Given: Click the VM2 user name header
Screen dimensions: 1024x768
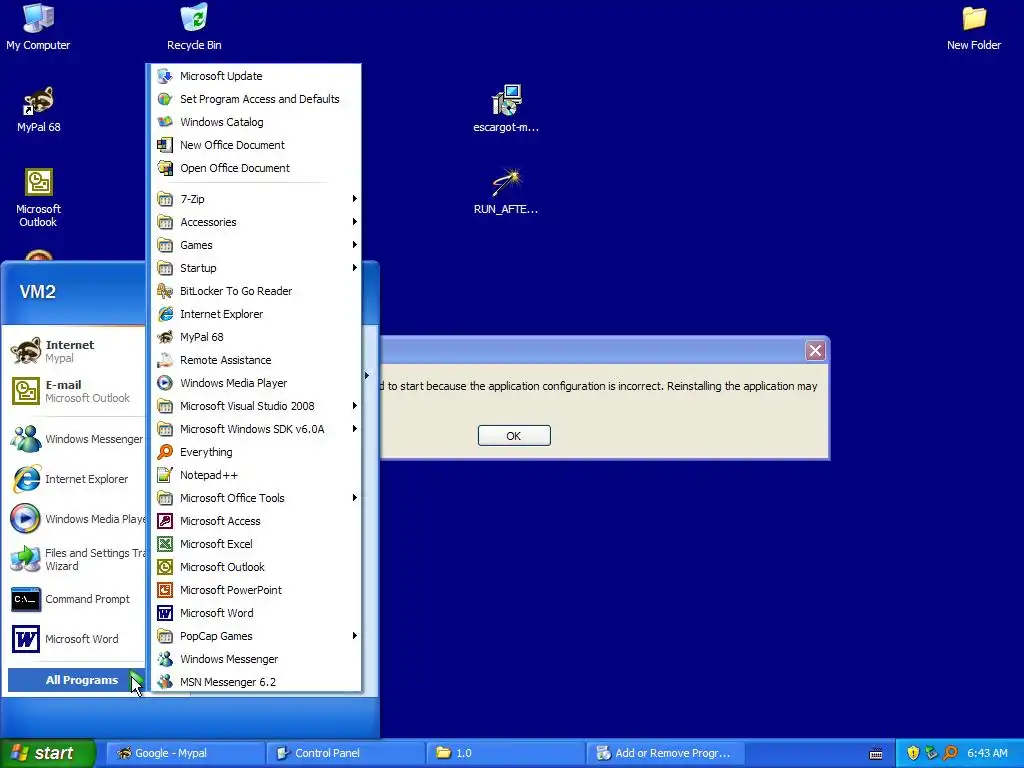Looking at the screenshot, I should click(37, 291).
